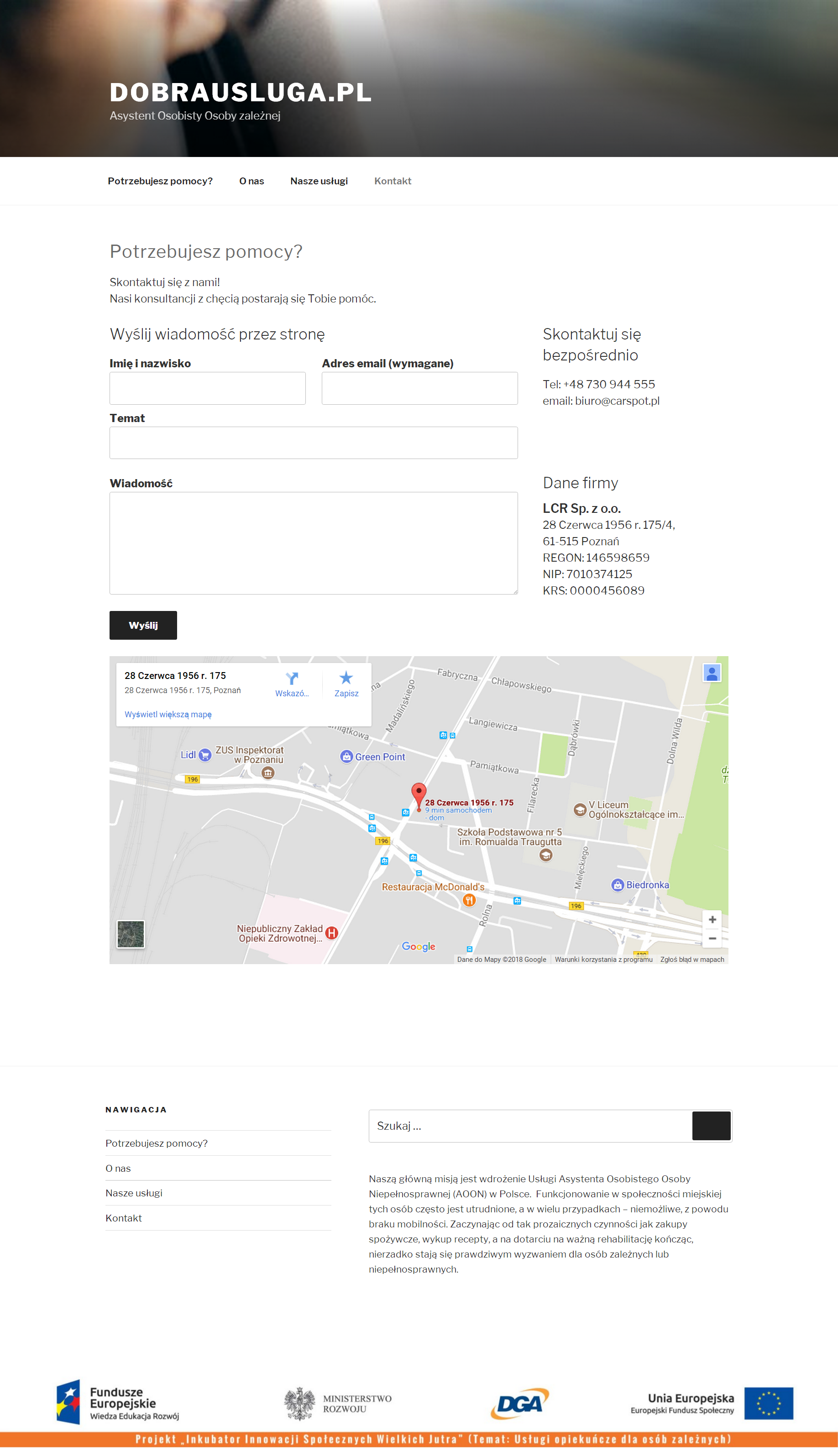Zoom out the map with minus button
The width and height of the screenshot is (838, 1456).
(x=712, y=938)
